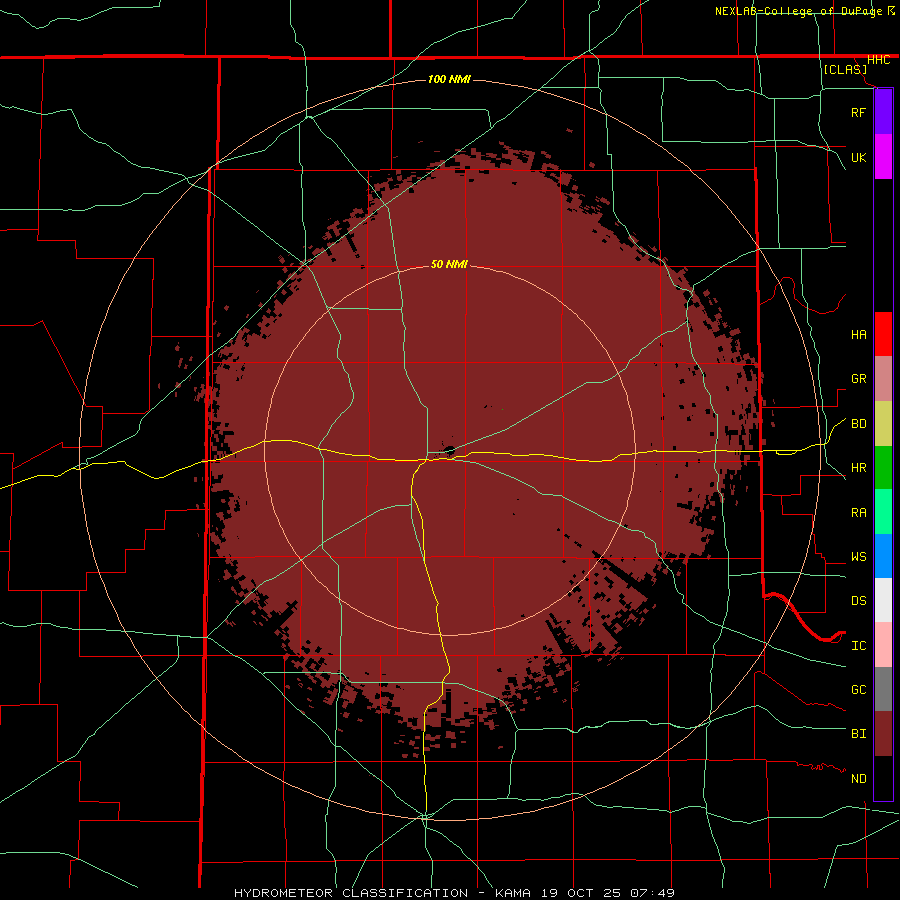Click the "KAMA" station ID in the bottom title

[x=513, y=893]
